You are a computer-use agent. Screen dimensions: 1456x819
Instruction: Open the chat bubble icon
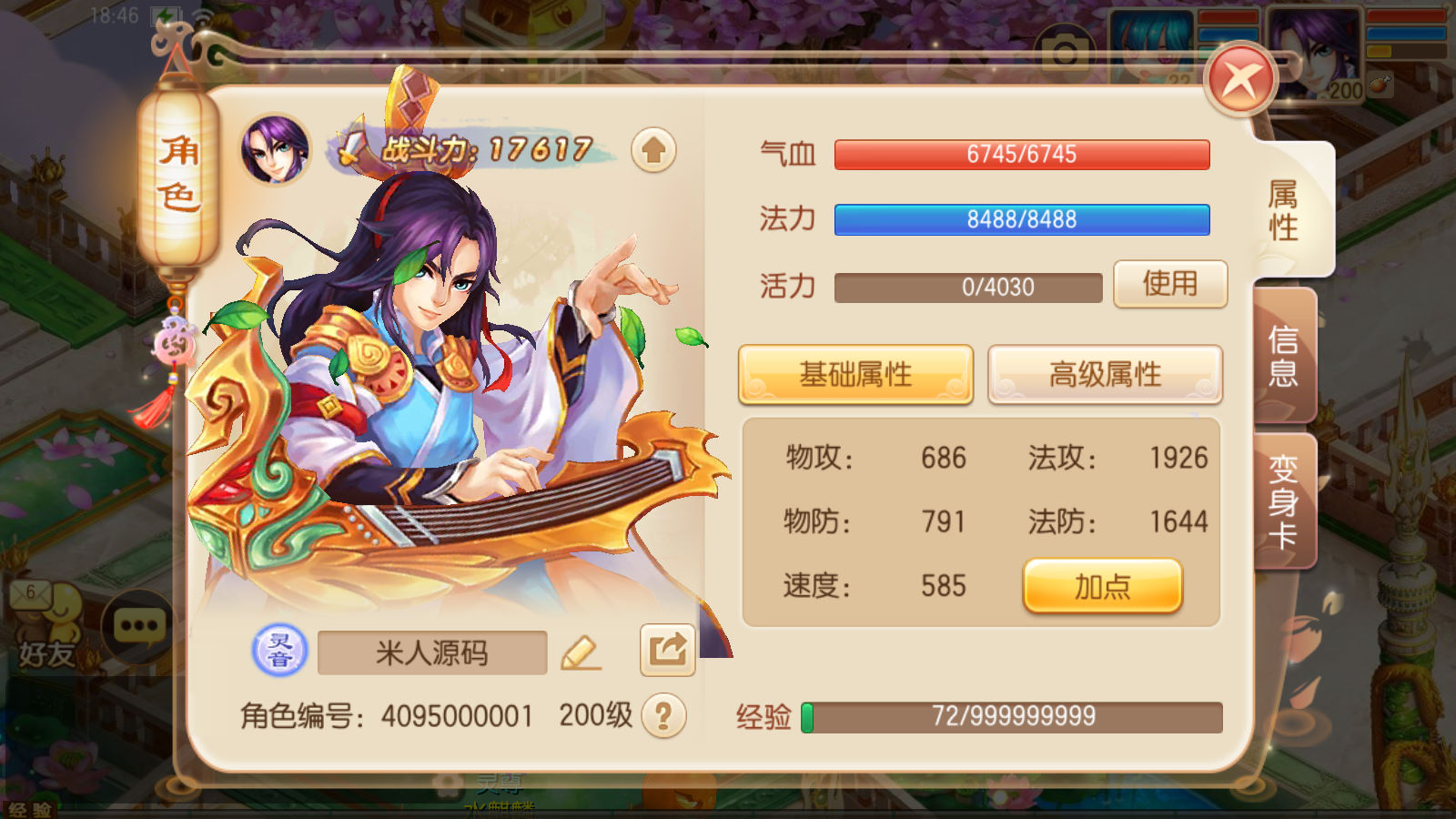pyautogui.click(x=138, y=626)
